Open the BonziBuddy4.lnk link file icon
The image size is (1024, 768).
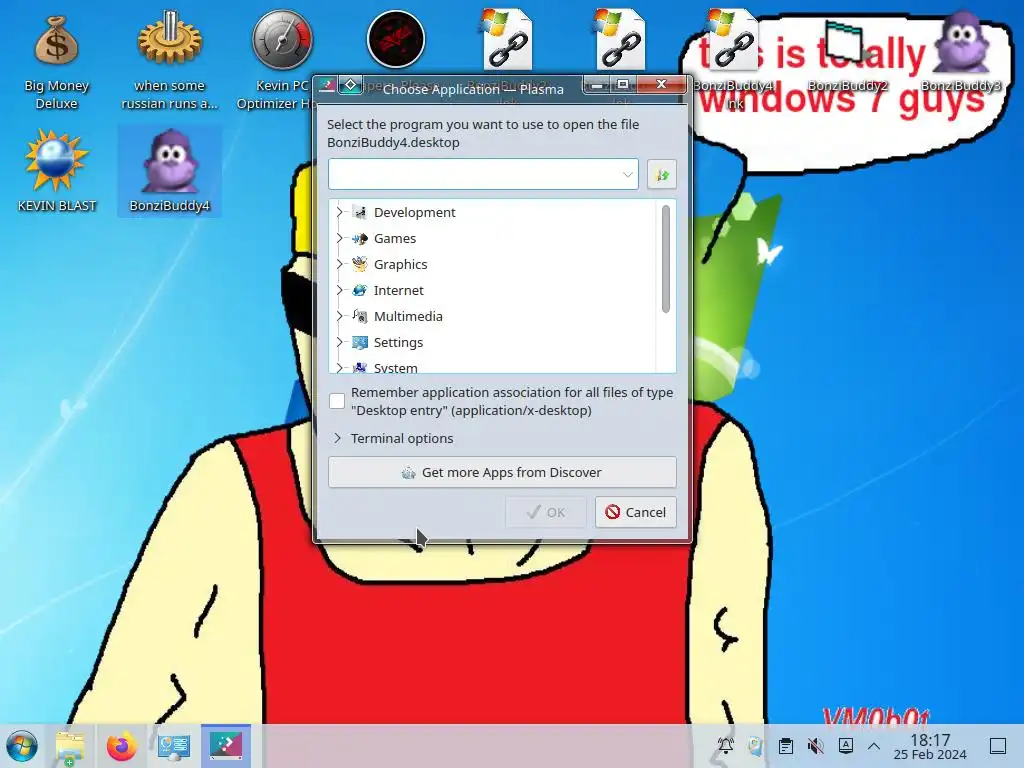click(x=734, y=39)
